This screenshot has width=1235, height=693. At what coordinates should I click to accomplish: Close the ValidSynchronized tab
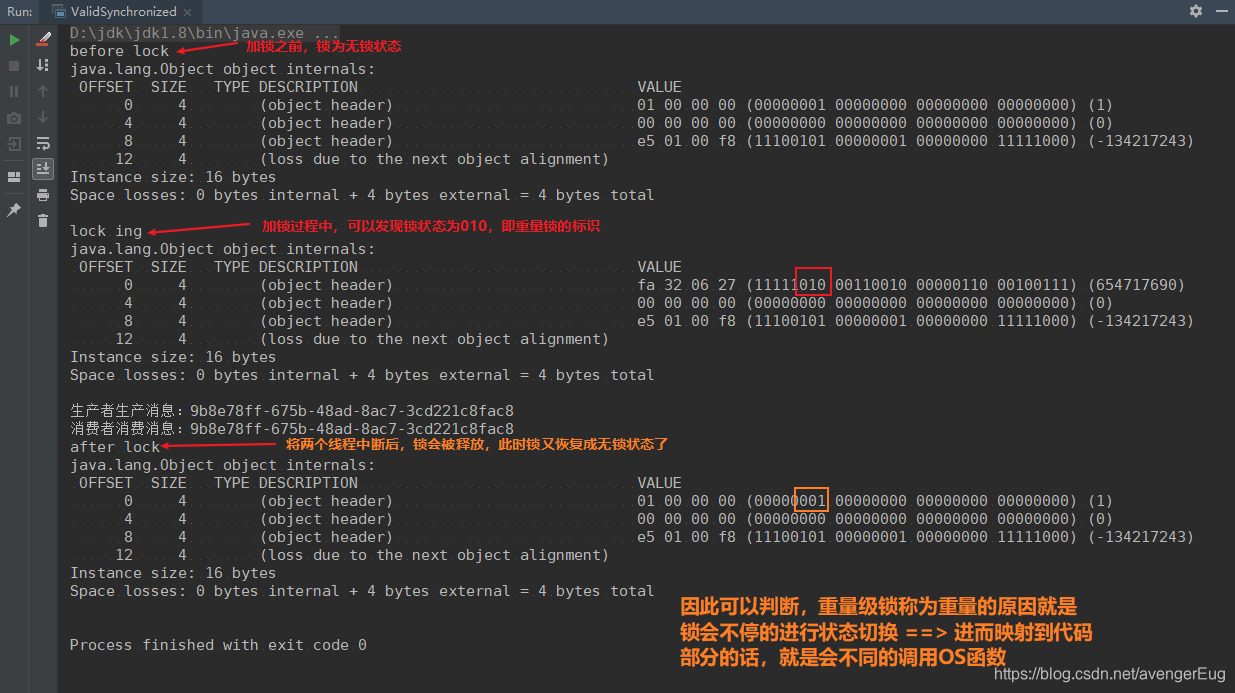[187, 12]
